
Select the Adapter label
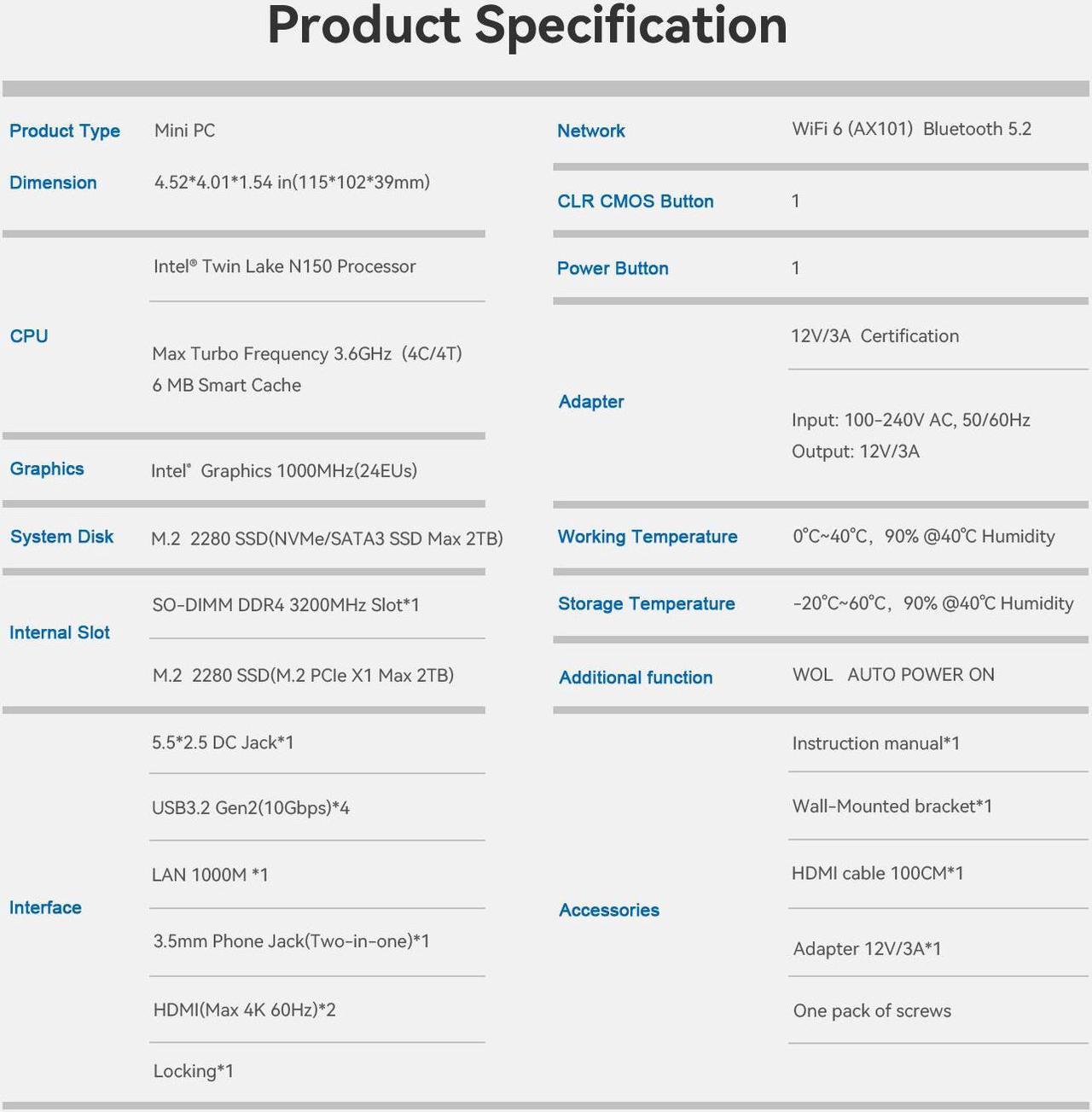pos(591,401)
